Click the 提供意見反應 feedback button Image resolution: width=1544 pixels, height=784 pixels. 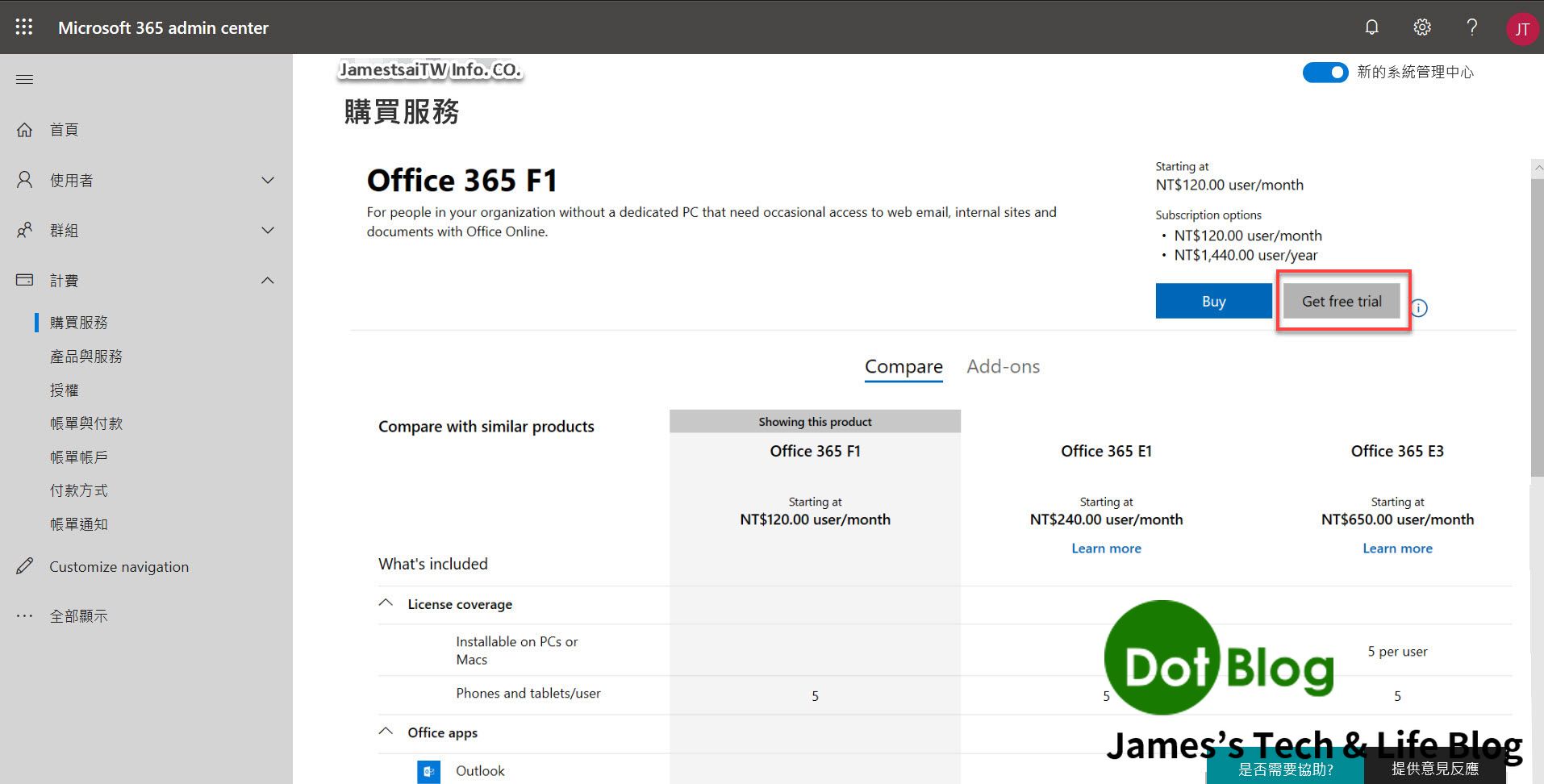click(1435, 769)
